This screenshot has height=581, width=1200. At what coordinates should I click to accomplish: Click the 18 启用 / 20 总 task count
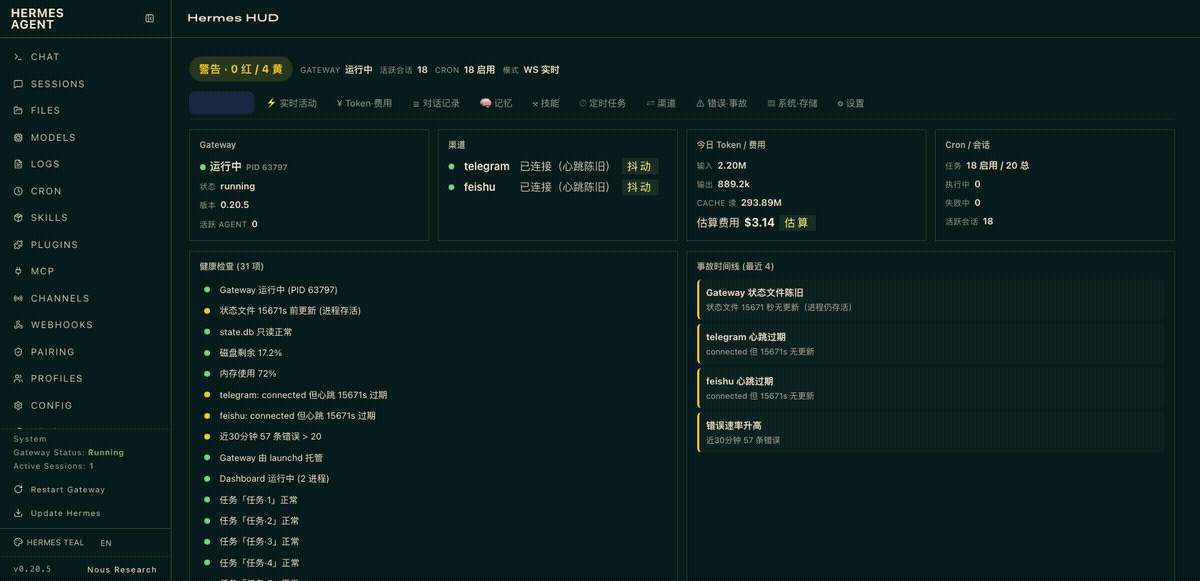[x=998, y=165]
